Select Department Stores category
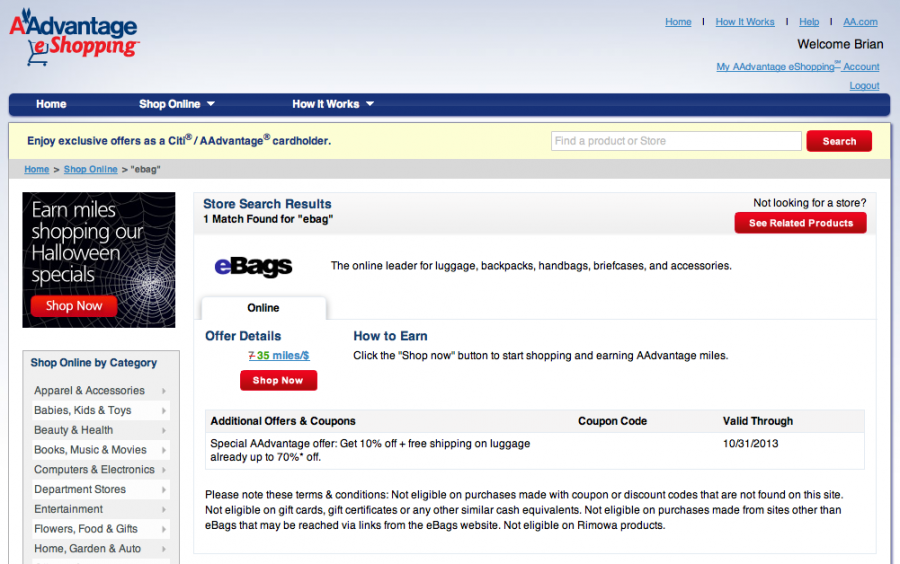 (80, 490)
